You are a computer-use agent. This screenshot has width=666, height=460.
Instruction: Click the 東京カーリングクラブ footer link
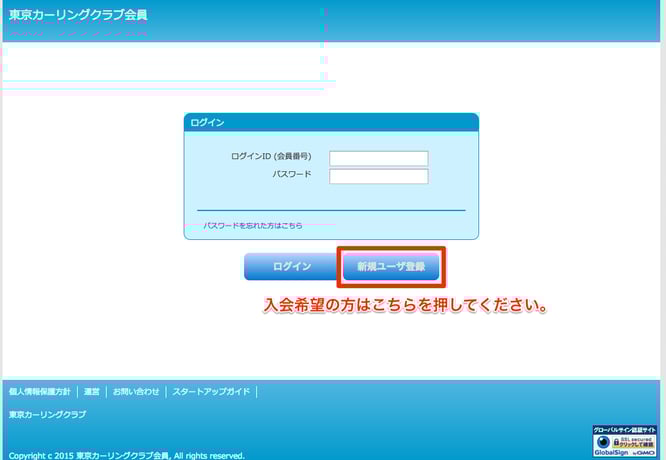[47, 414]
